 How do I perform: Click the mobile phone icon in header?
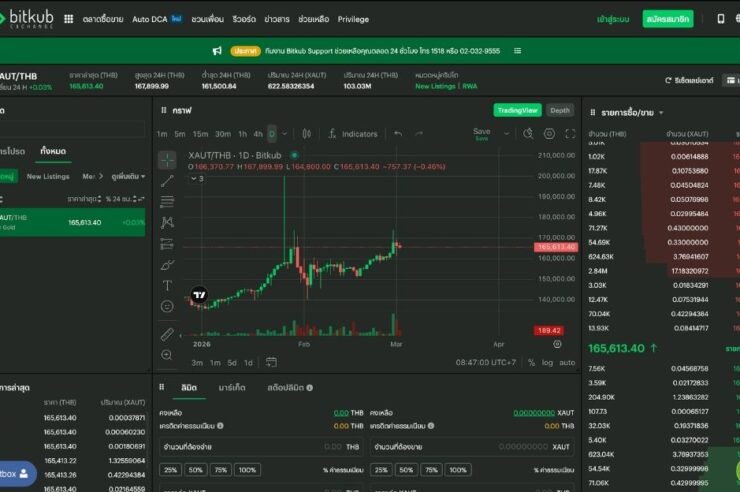pyautogui.click(x=720, y=19)
